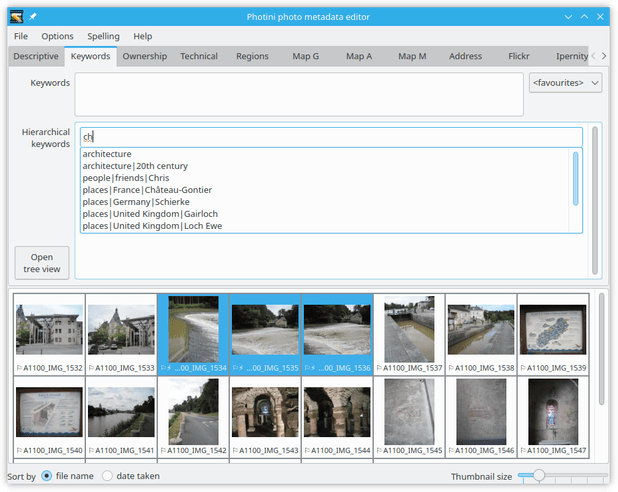Choose suggestion 'places|United Kingdom|Gairloch'
618x492 pixels.
pos(325,214)
